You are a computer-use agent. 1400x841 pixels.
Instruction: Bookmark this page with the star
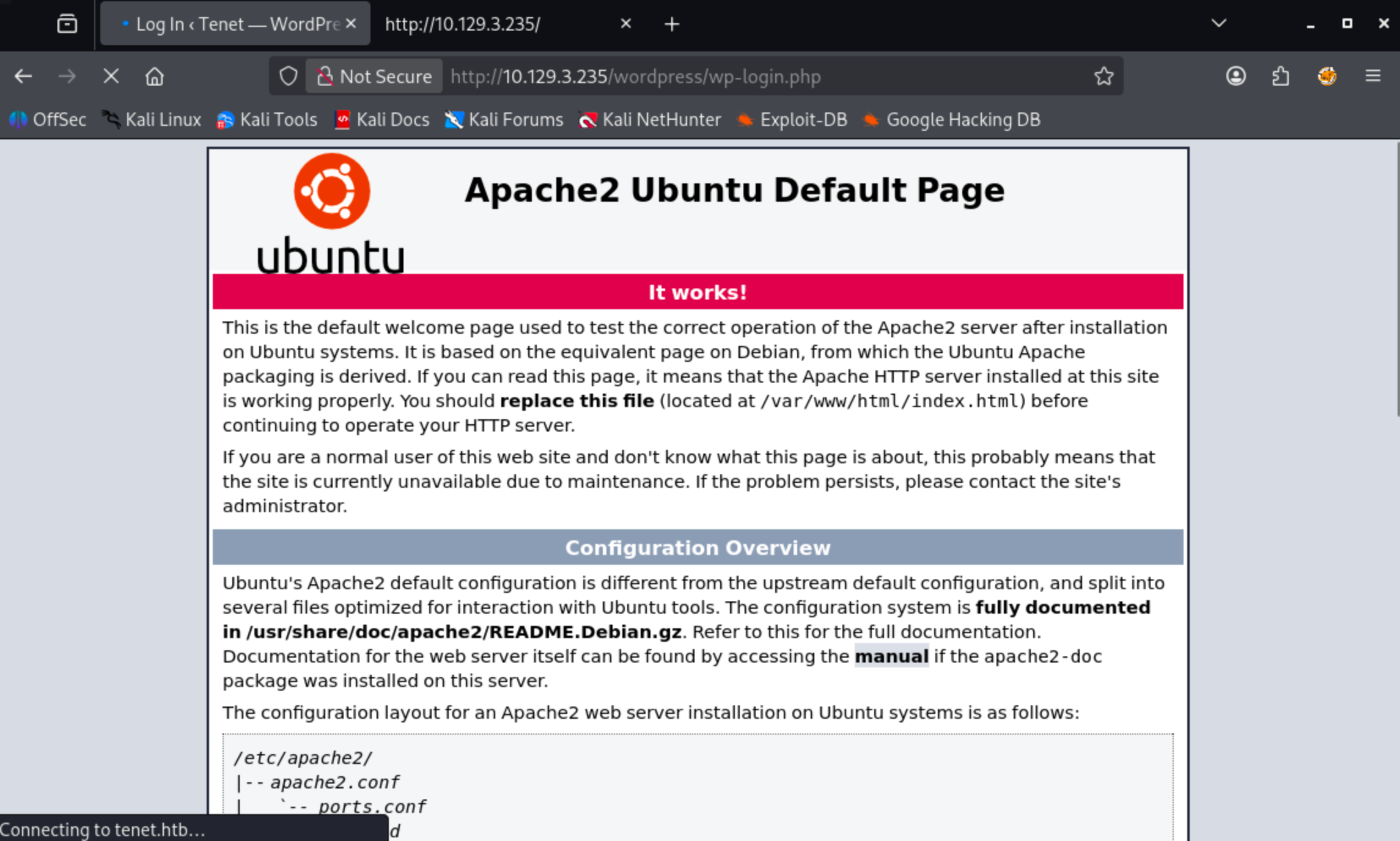coord(1103,76)
